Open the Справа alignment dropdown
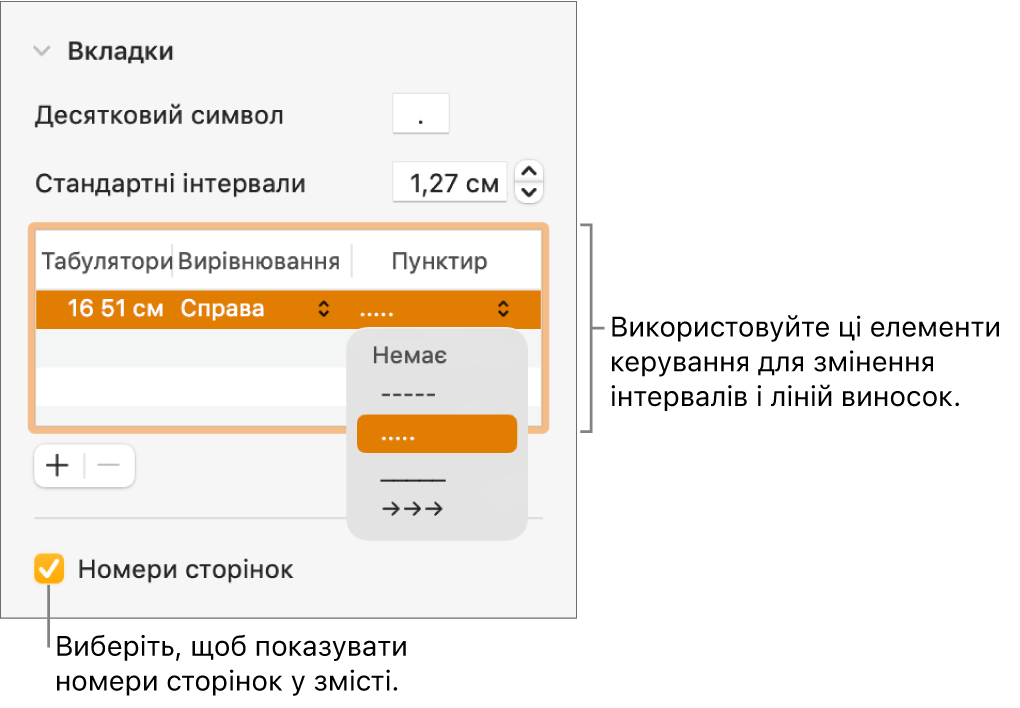Viewport: 1020px width, 708px height. click(x=255, y=309)
